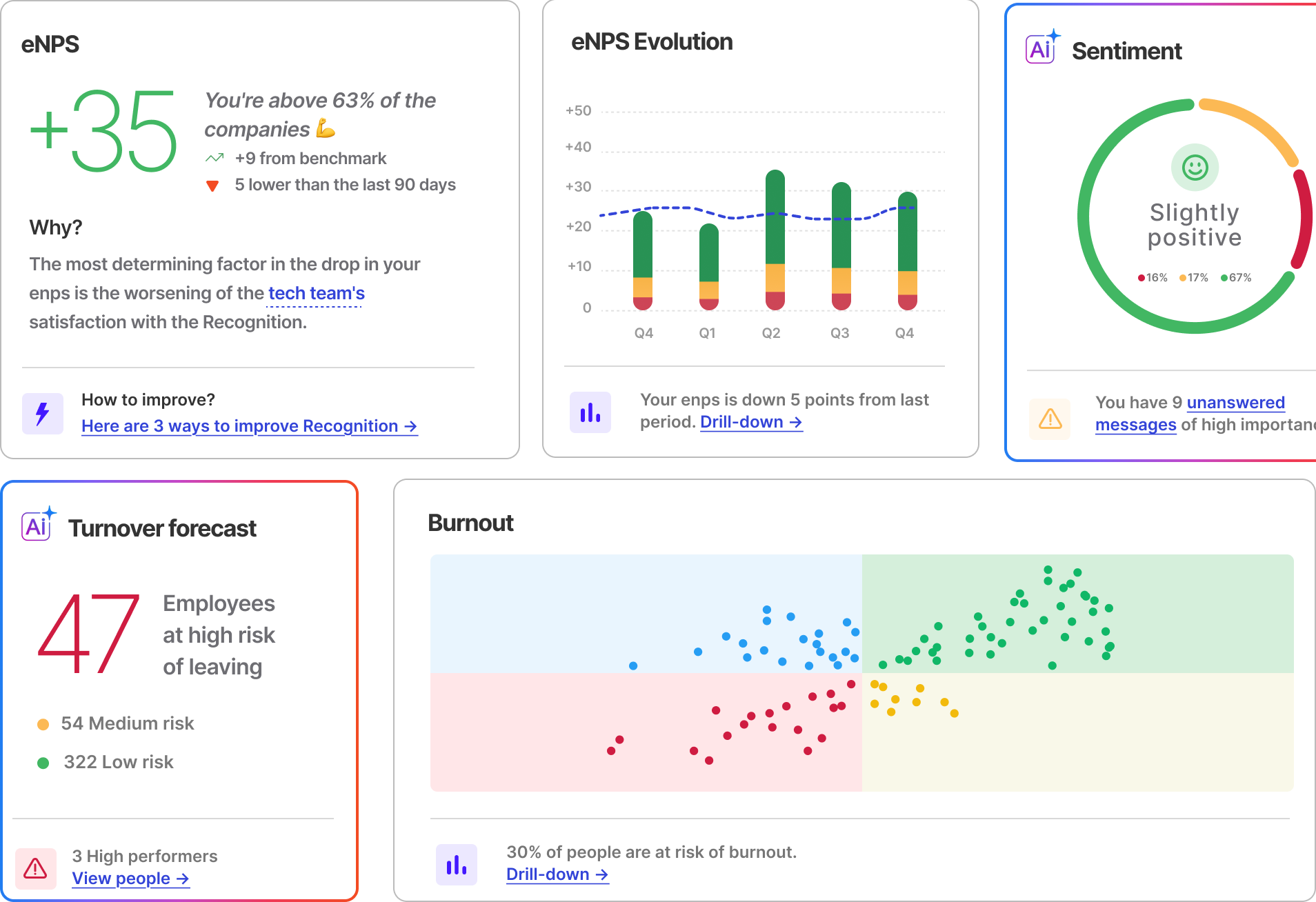Click the lightning bolt improve icon
The width and height of the screenshot is (1316, 902).
pyautogui.click(x=43, y=414)
